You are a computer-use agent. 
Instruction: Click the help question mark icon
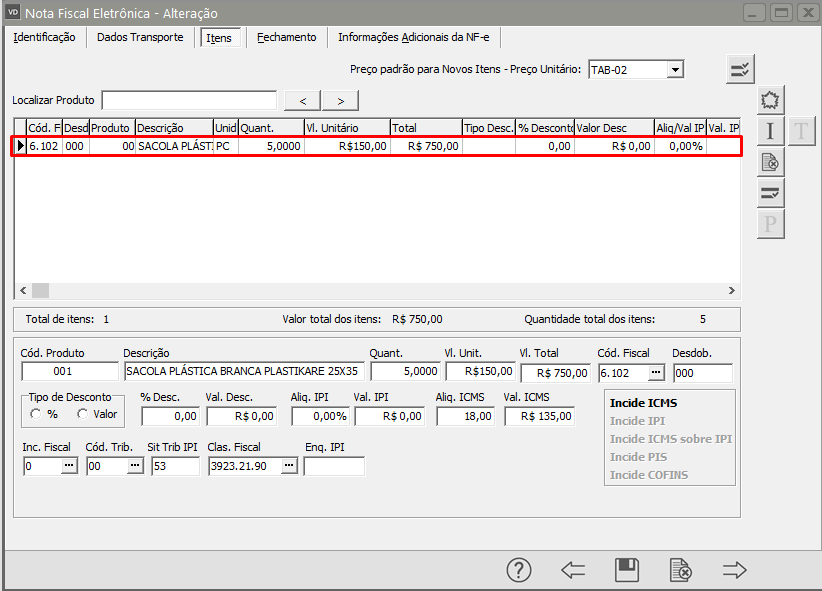click(x=518, y=570)
